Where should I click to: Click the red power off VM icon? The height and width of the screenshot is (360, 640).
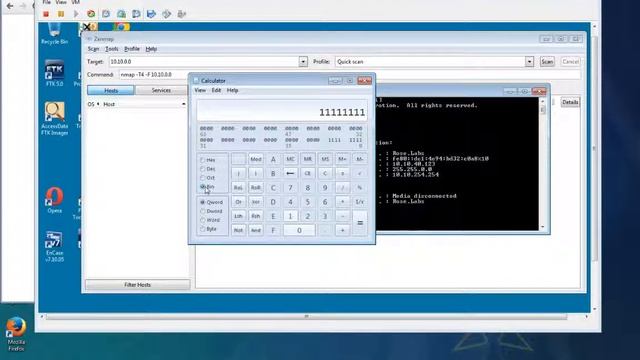[x=46, y=14]
